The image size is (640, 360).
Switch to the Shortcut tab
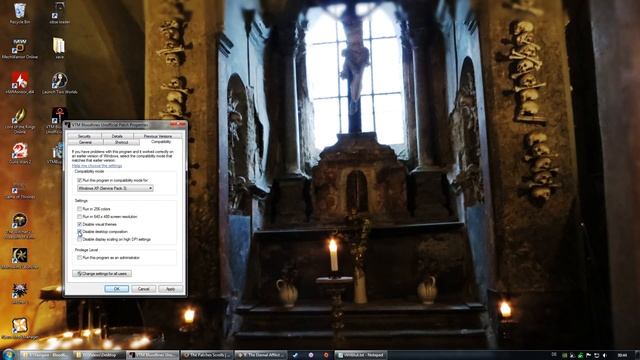[122, 142]
